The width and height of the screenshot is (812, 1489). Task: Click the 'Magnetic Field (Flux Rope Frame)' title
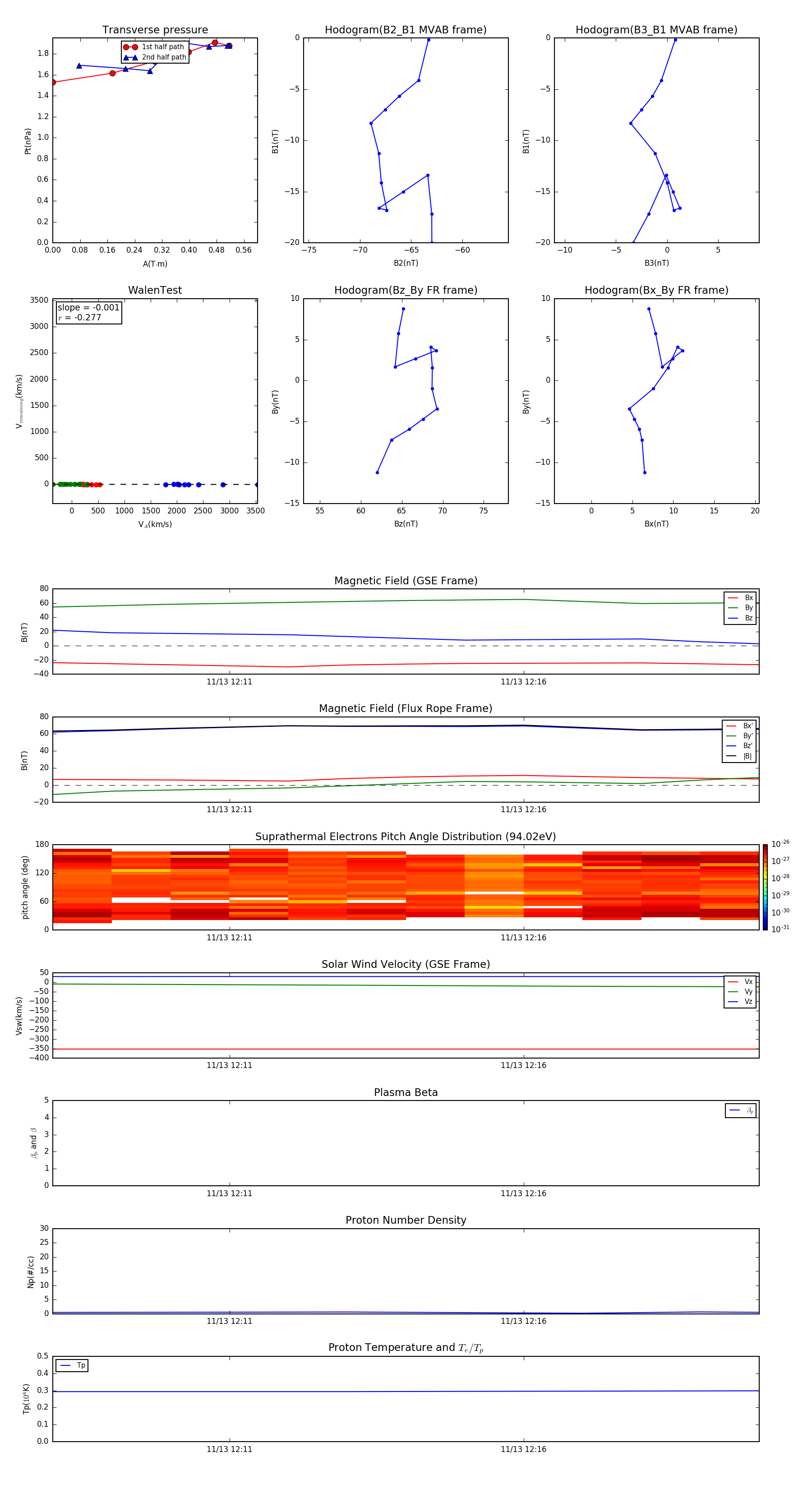406,709
